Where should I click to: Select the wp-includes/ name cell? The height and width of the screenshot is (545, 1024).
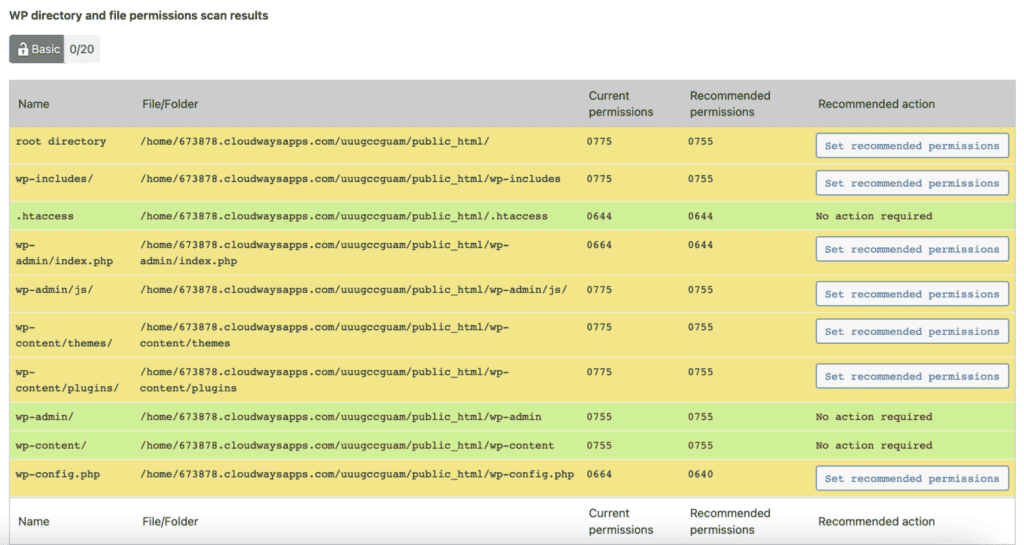coord(54,178)
